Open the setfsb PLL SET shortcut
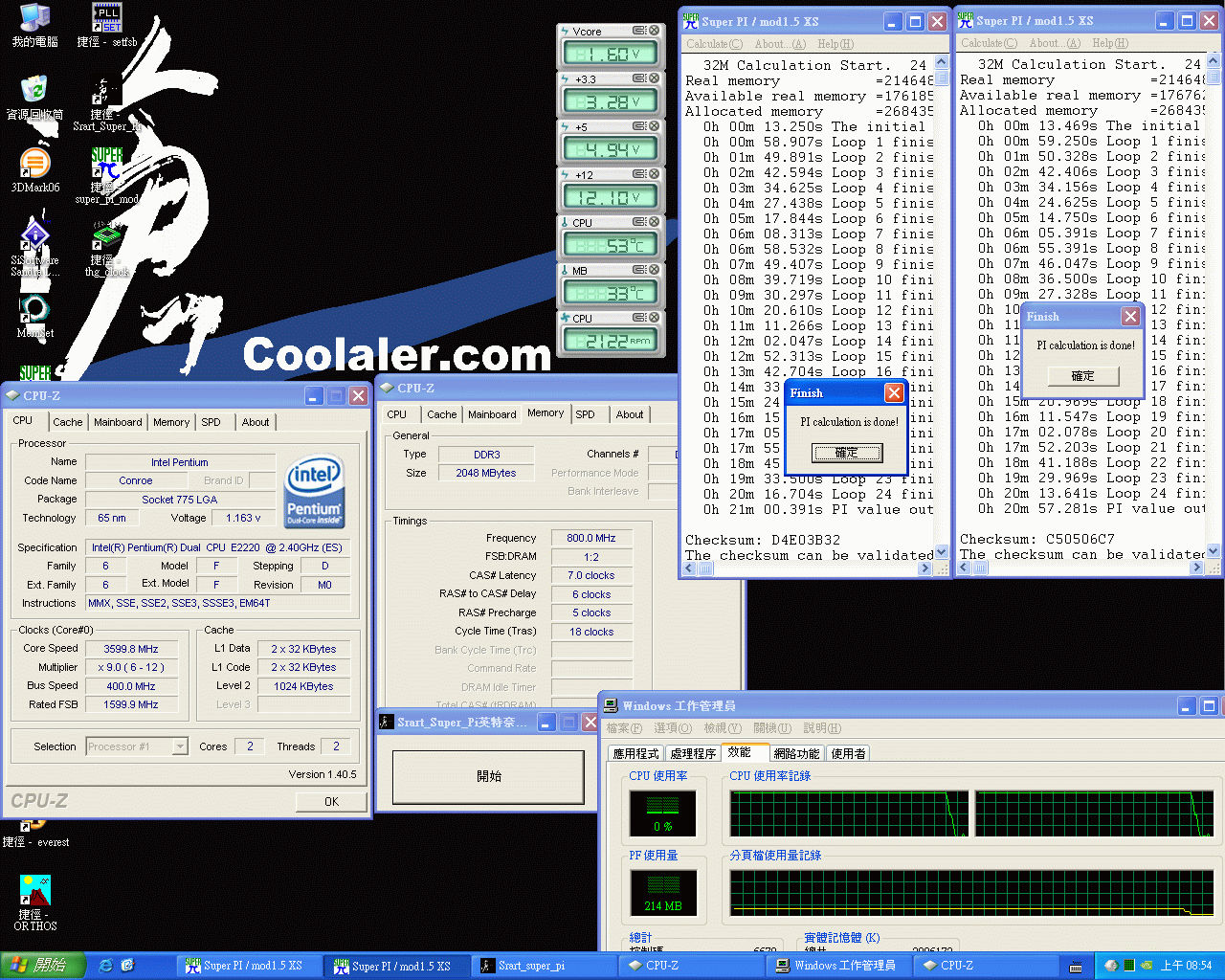Viewport: 1225px width, 980px height. pyautogui.click(x=106, y=19)
